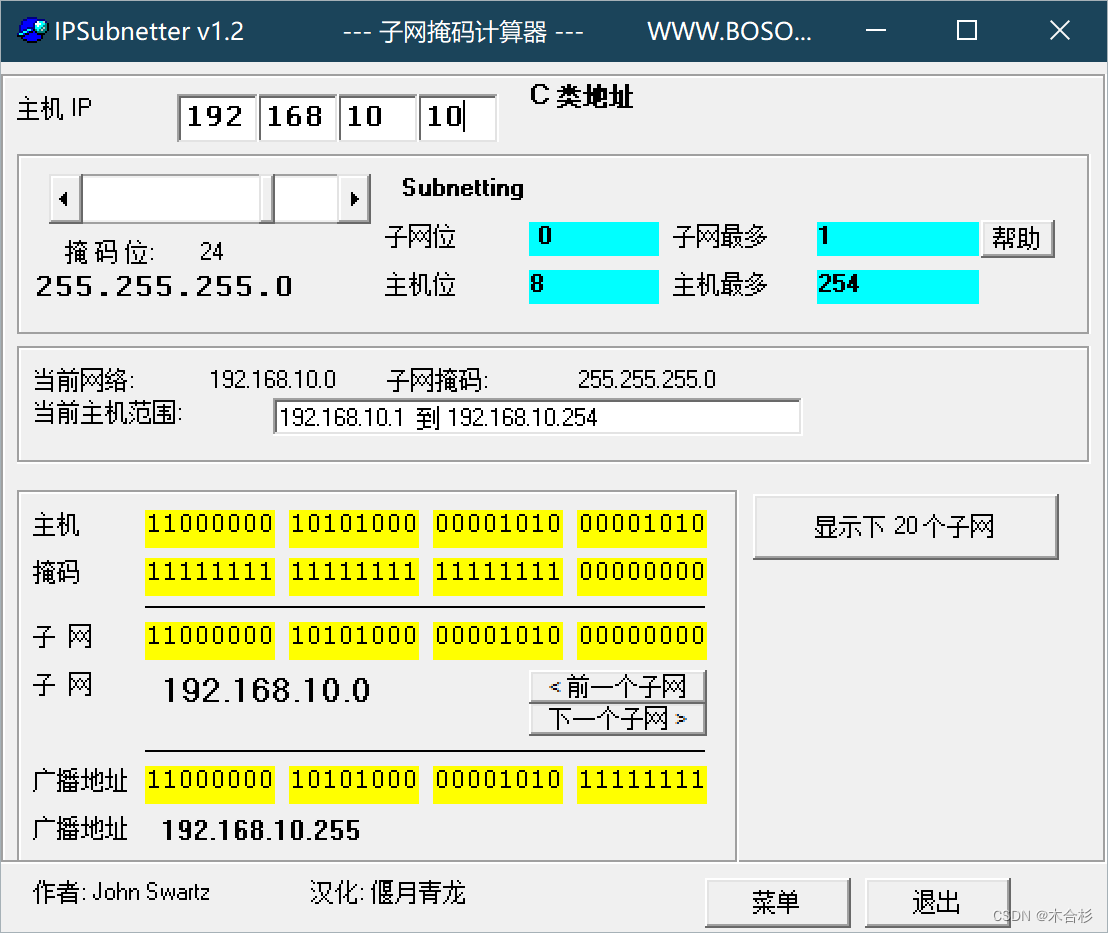Close the IPSubnetter window
Screen dimensions: 1108x933
(1059, 30)
